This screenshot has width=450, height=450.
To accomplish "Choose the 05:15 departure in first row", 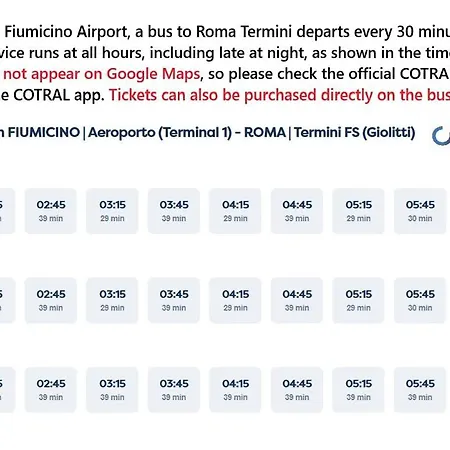I will click(358, 211).
